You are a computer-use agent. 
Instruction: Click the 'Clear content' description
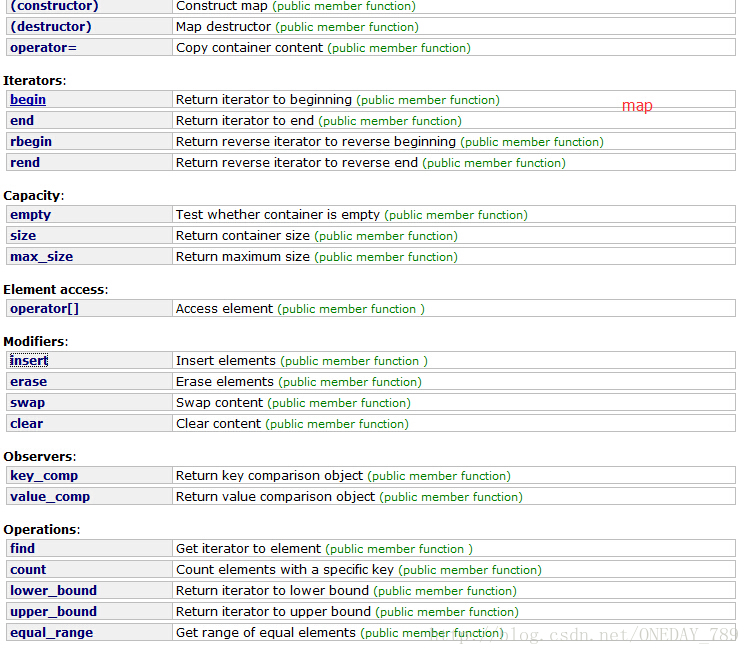[x=219, y=423]
